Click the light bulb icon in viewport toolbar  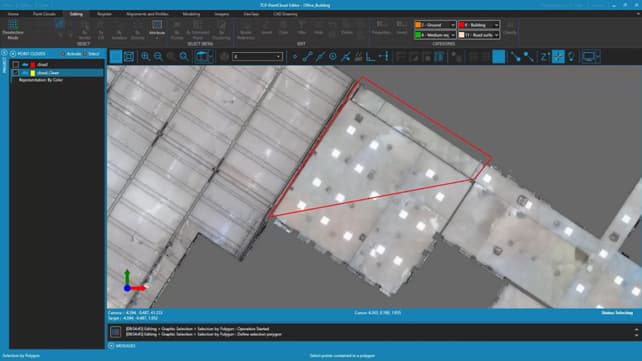tap(571, 56)
